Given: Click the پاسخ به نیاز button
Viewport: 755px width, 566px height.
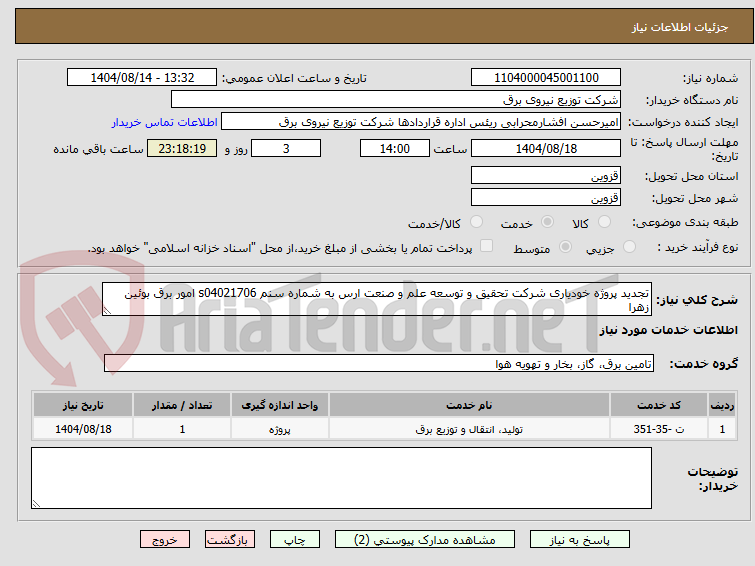Looking at the screenshot, I should tap(580, 540).
